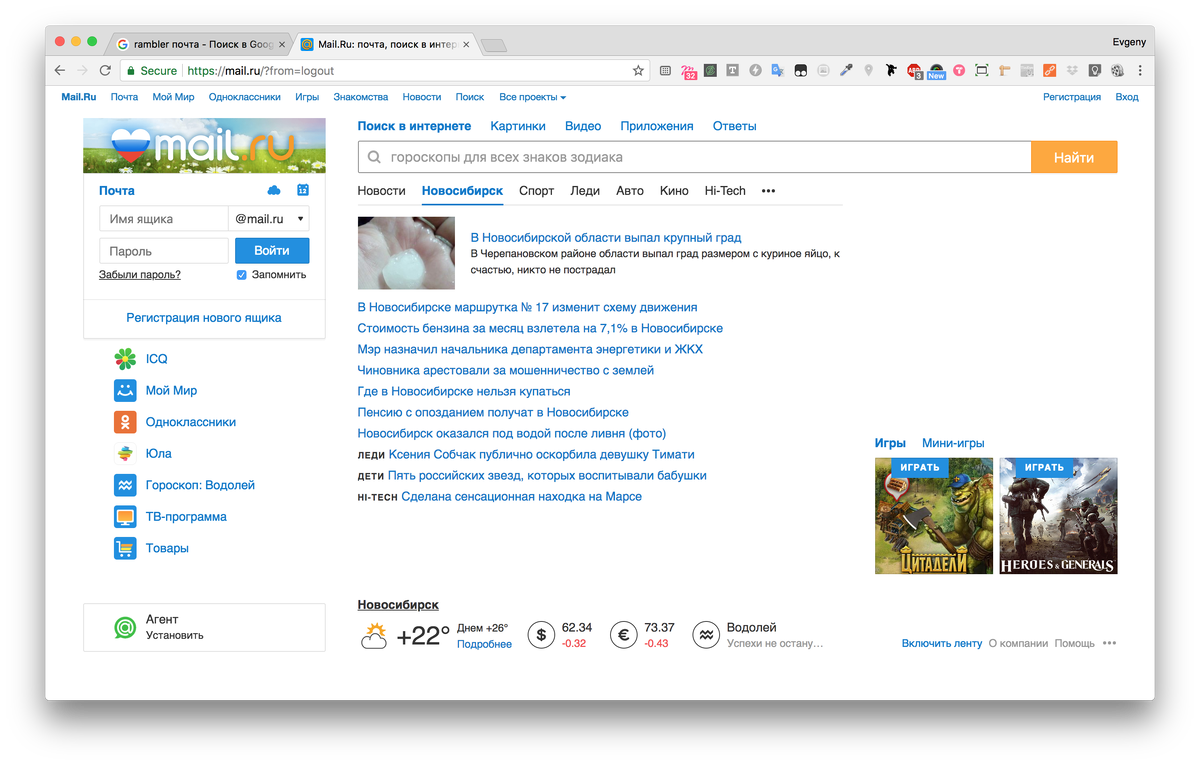1200x765 pixels.
Task: Click in the Имя ящика field
Action: coord(164,219)
